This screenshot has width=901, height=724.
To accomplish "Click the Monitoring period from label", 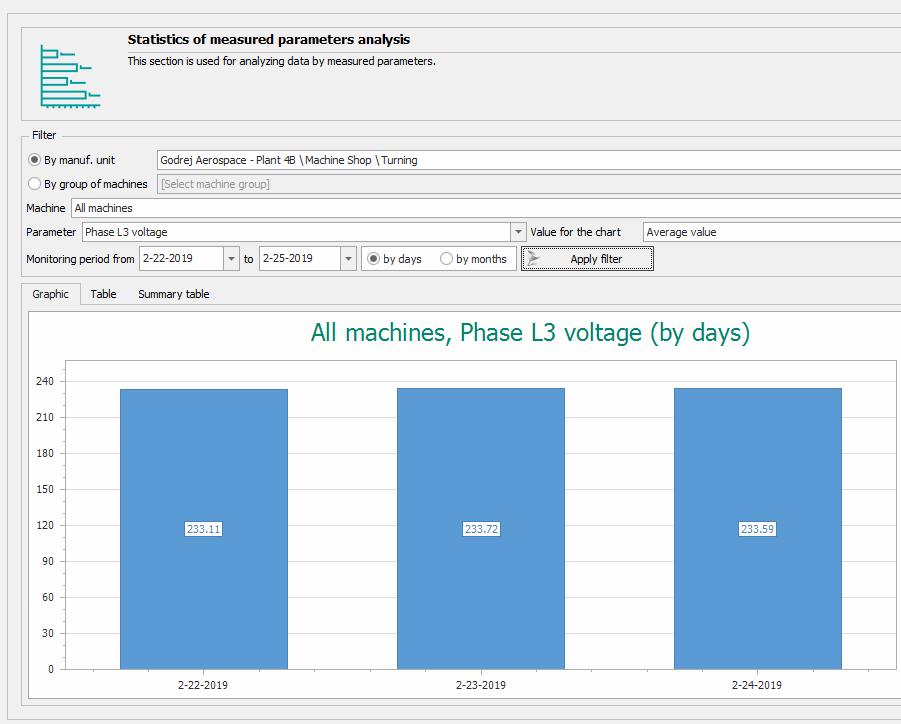I will click(80, 259).
